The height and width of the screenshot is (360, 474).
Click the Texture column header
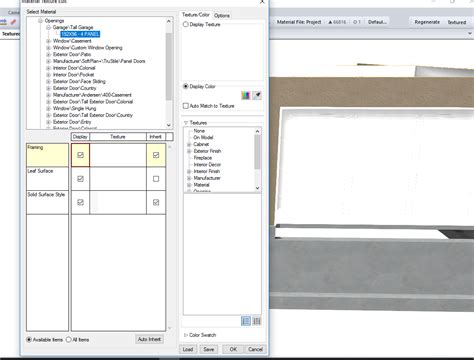(x=118, y=137)
